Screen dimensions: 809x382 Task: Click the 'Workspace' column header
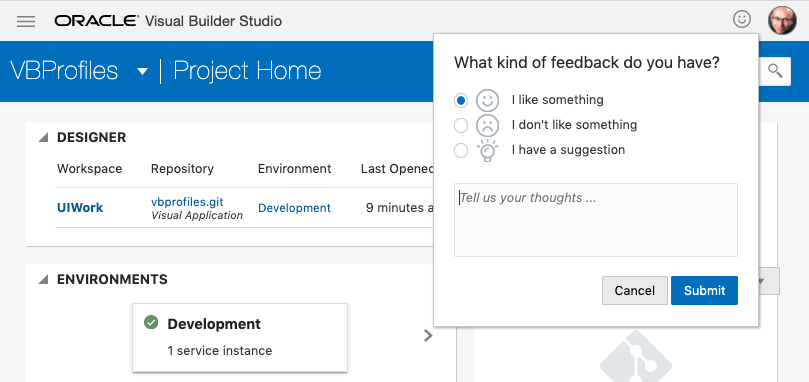click(x=89, y=169)
